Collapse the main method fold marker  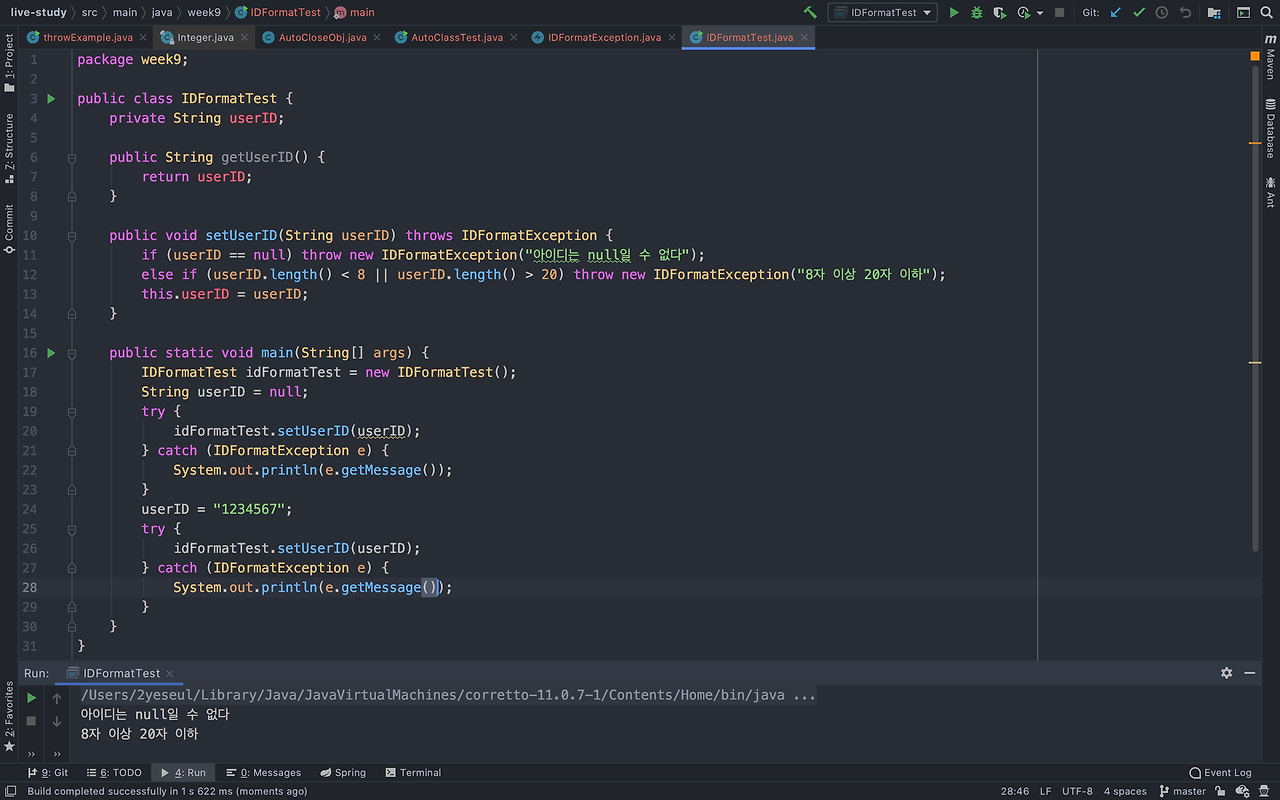[x=72, y=352]
